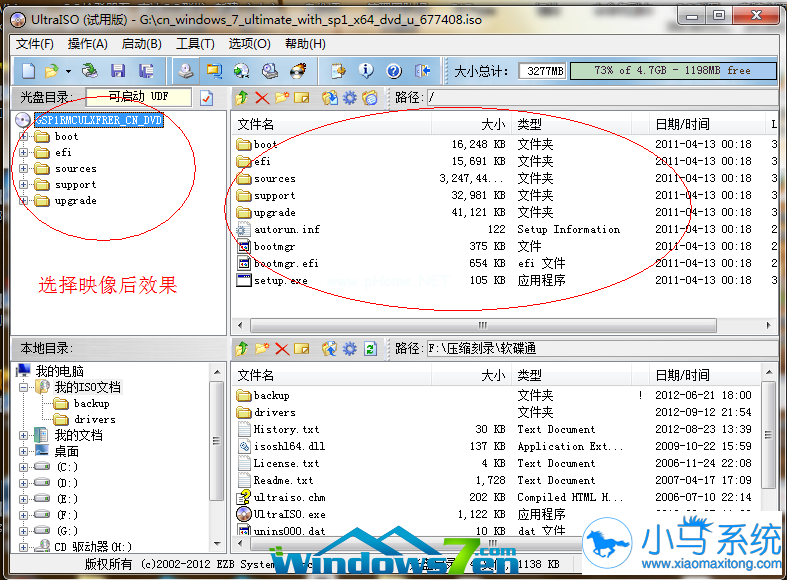This screenshot has height=580, width=787.
Task: Refresh local directory with green arrows icon
Action: (370, 348)
